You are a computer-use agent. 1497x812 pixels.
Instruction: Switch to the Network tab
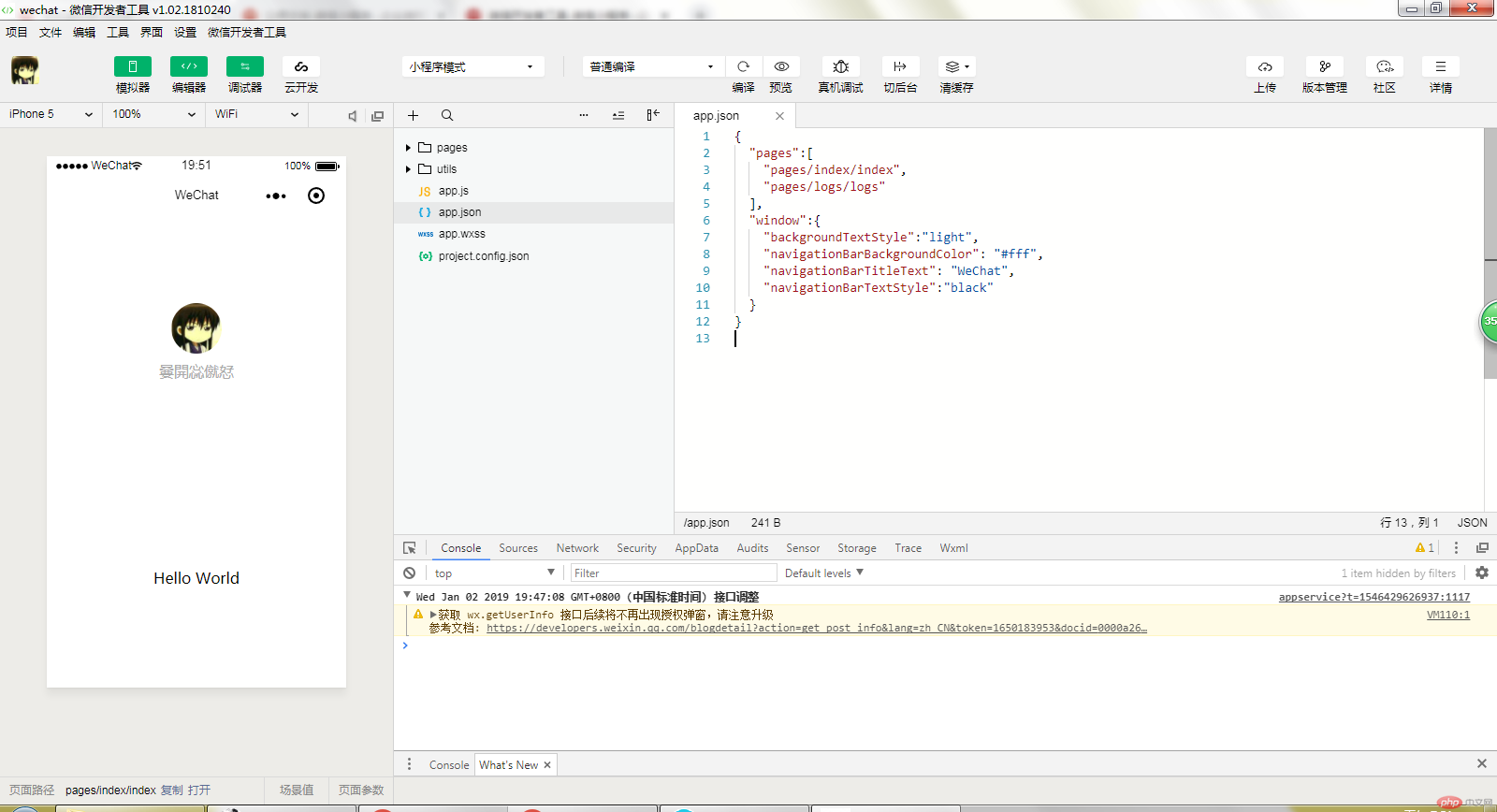coord(577,548)
